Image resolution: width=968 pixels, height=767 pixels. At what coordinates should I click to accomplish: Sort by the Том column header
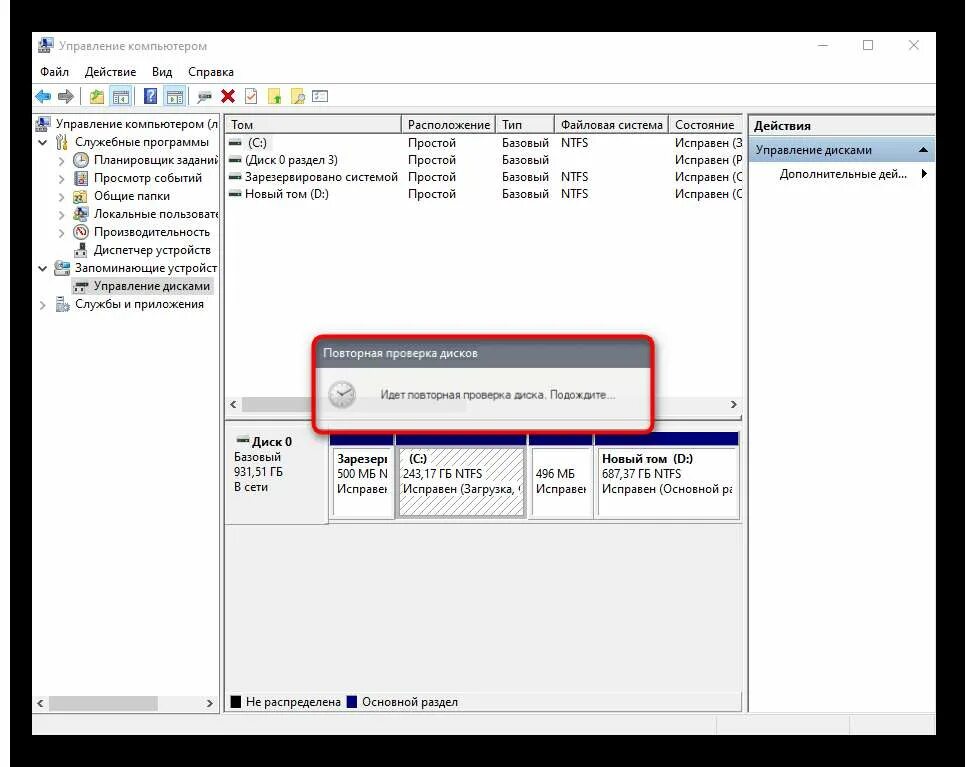point(313,125)
